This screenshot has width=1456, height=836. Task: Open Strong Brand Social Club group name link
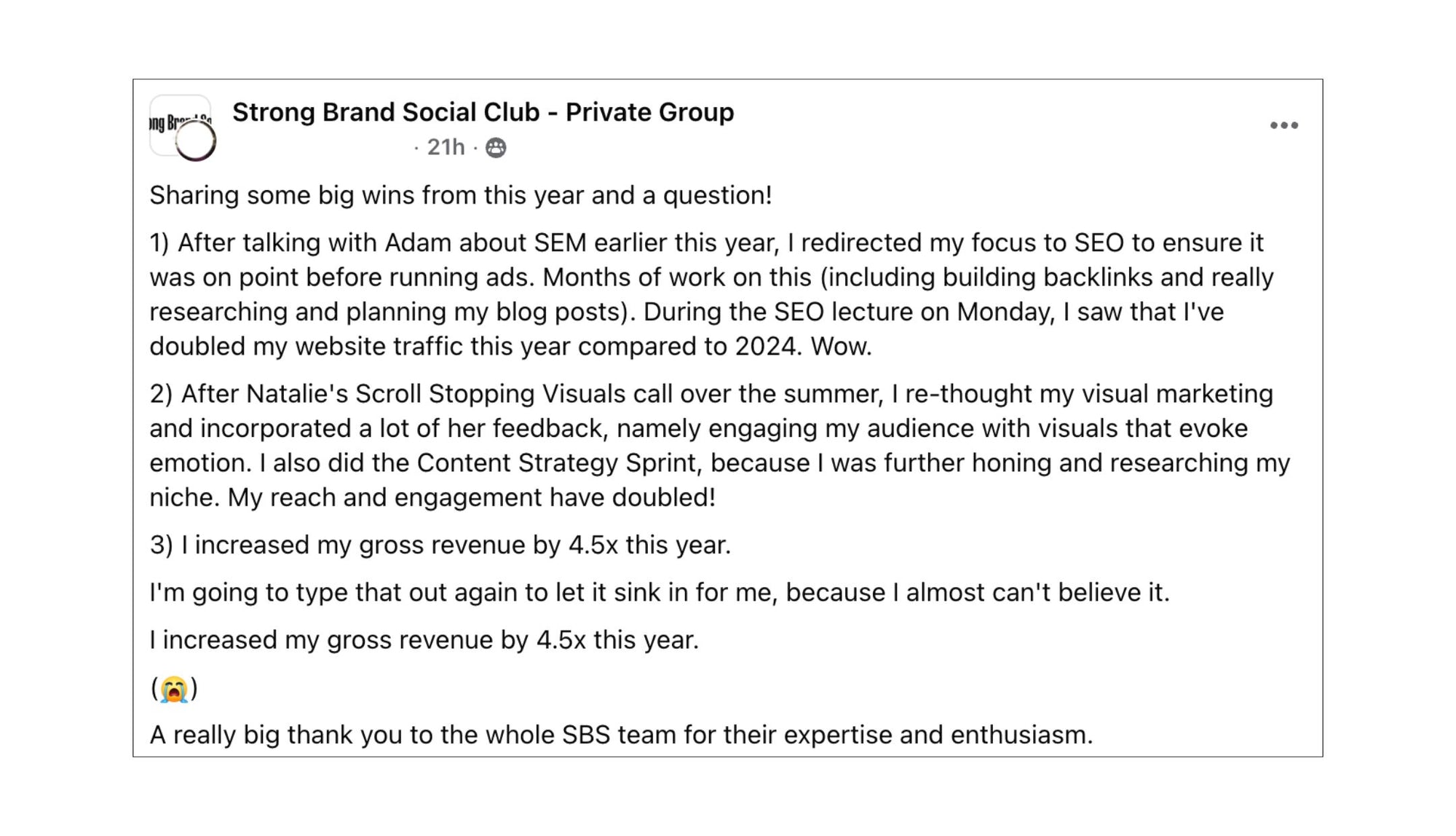click(x=483, y=112)
